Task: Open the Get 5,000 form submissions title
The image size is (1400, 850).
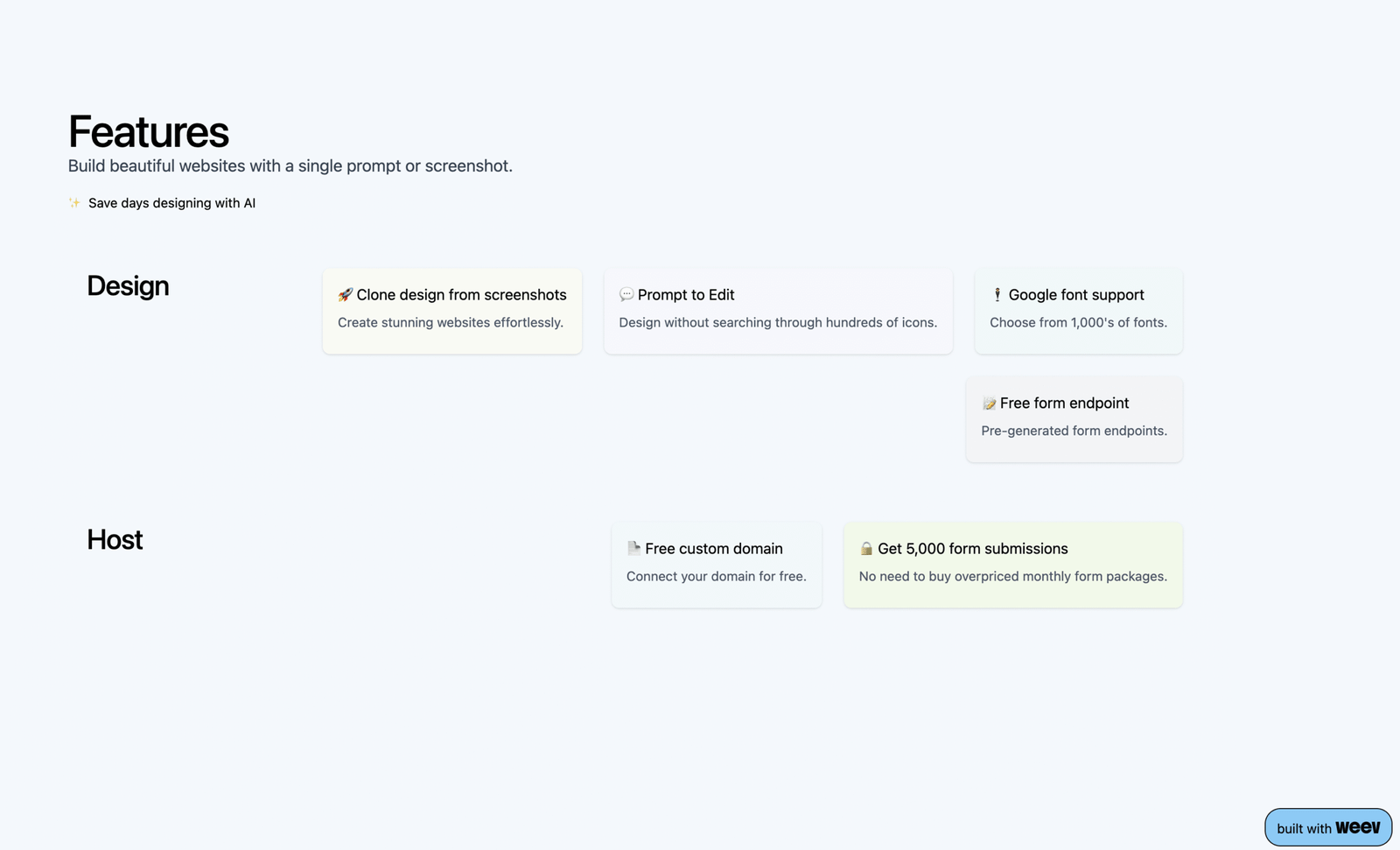Action: [x=973, y=549]
